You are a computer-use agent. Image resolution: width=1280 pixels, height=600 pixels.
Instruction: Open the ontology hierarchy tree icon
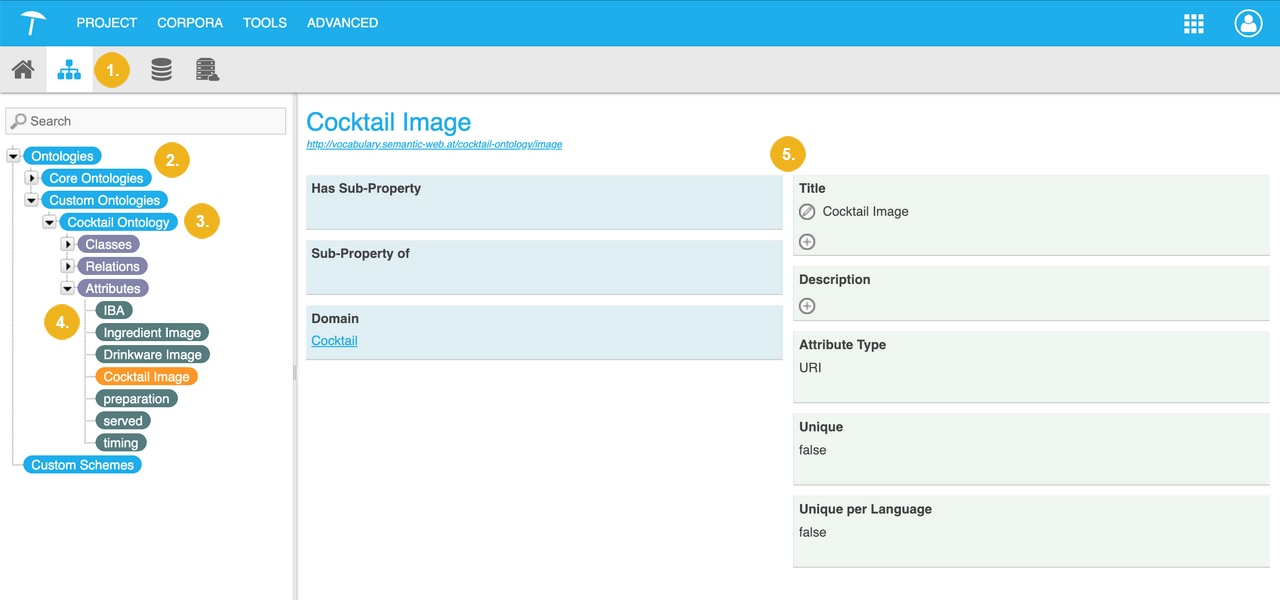[69, 70]
